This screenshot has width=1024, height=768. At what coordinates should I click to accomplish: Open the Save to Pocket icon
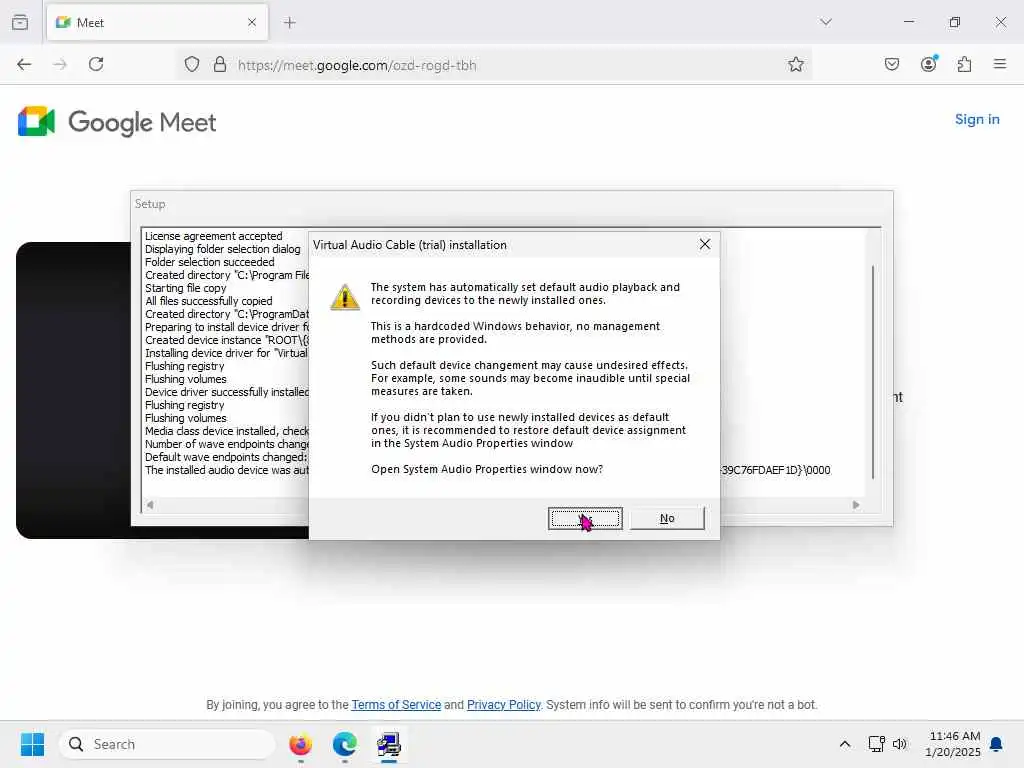891,64
